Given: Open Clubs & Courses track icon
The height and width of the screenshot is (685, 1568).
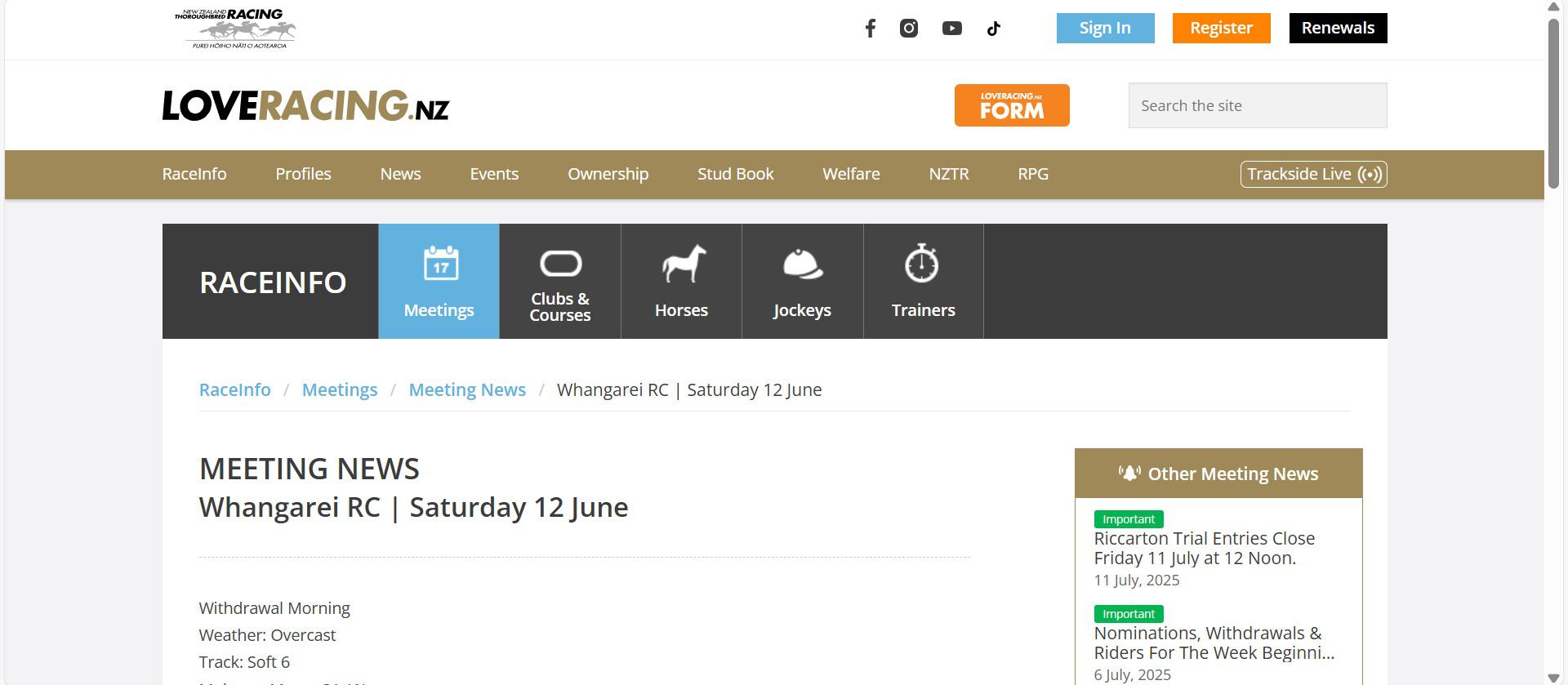Looking at the screenshot, I should click(x=560, y=264).
